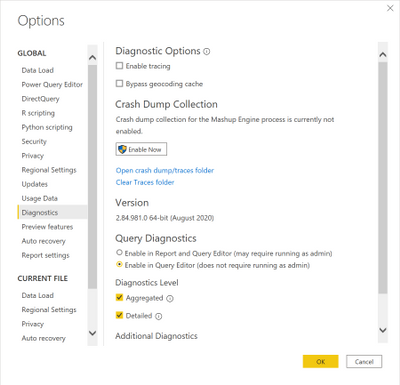The image size is (400, 385).
Task: Open crash dump/traces folder link
Action: [165, 171]
